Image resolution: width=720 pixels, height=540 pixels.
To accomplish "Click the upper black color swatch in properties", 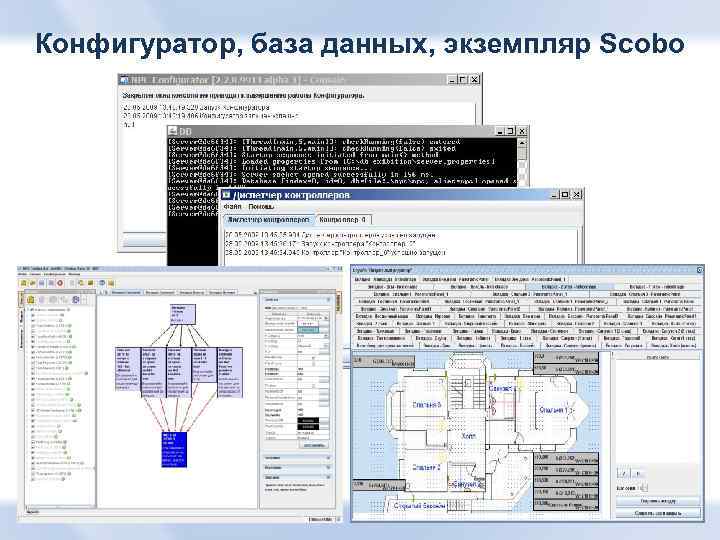I will [308, 421].
